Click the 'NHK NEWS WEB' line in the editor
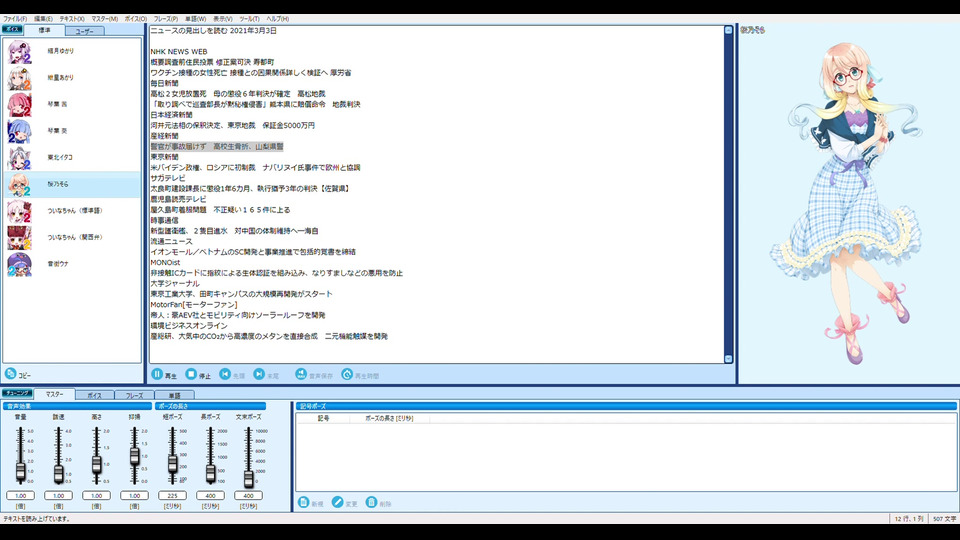The width and height of the screenshot is (960, 540). (179, 51)
